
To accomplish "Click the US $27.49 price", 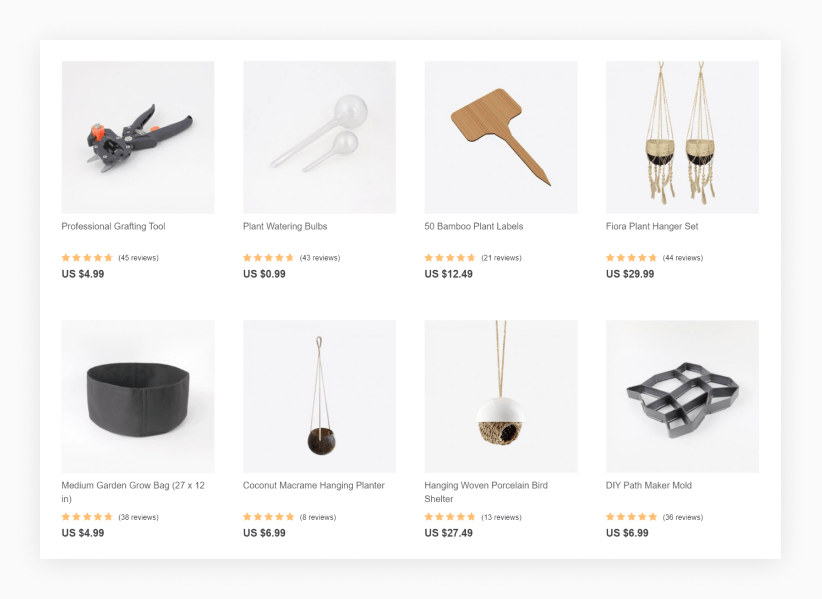I will click(448, 533).
